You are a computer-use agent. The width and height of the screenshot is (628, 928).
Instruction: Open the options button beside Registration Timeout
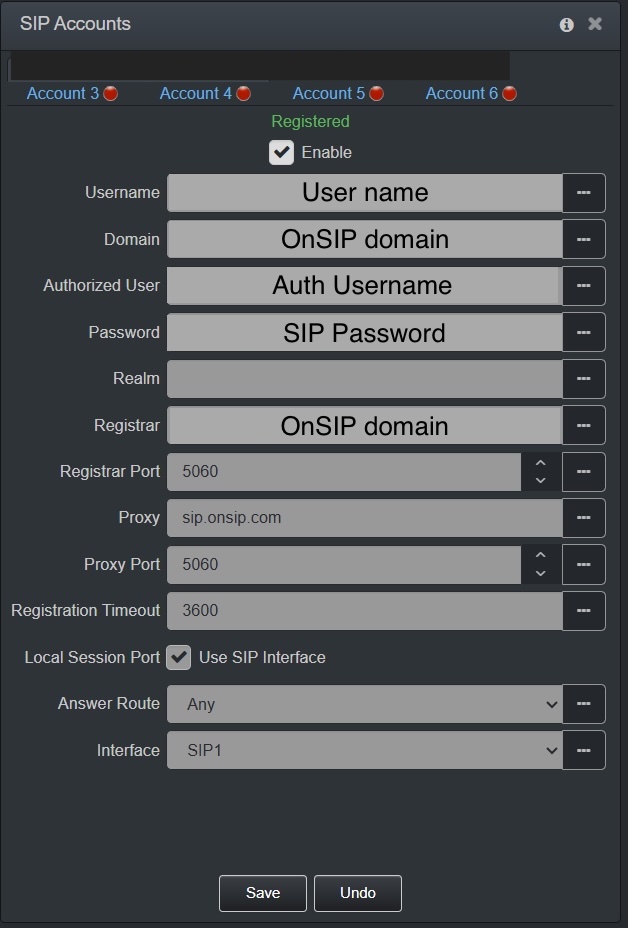[x=584, y=611]
